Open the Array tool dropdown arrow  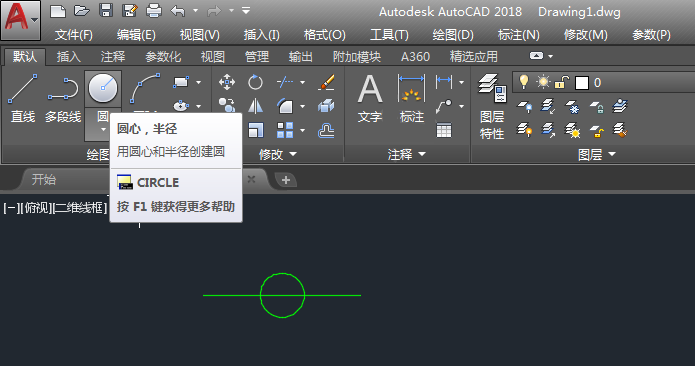(302, 130)
